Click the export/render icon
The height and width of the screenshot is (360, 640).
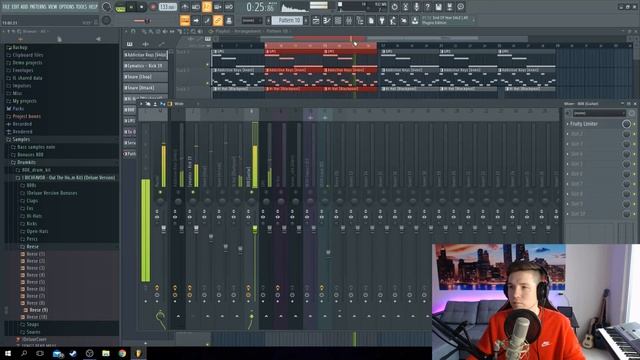point(449,7)
